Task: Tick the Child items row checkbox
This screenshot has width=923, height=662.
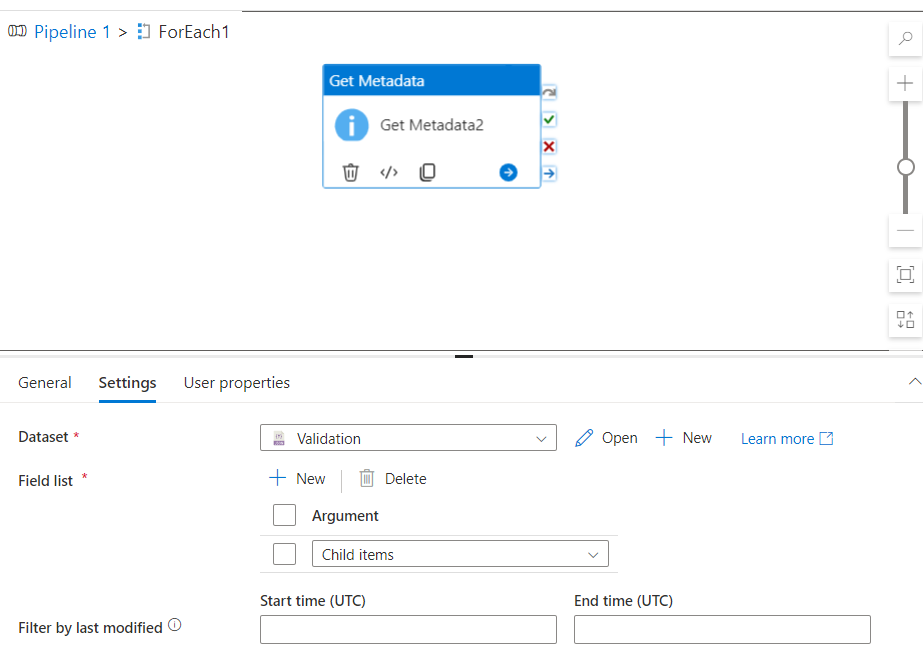Action: point(284,554)
